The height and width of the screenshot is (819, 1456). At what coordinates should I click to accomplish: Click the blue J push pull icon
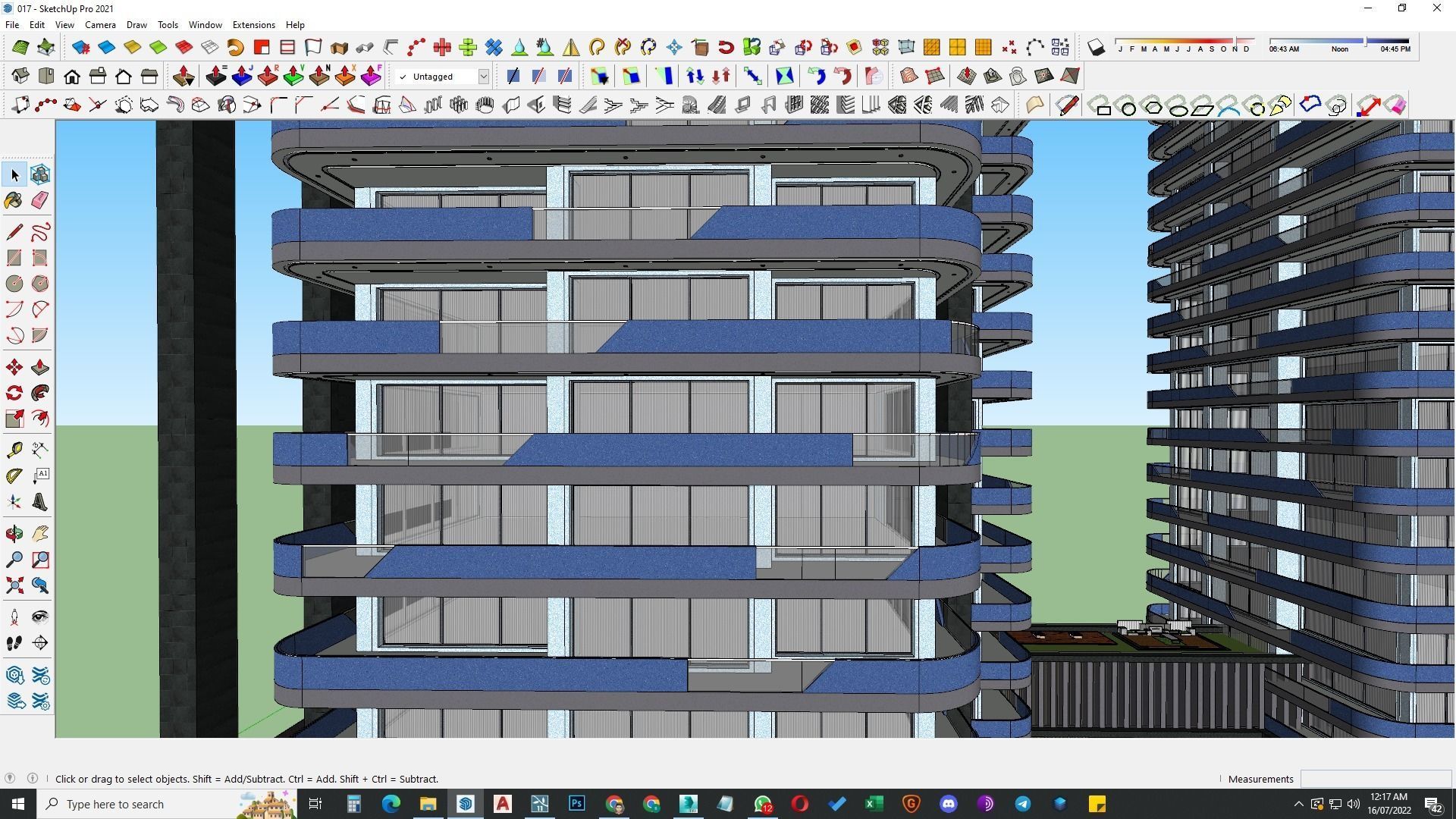(242, 77)
